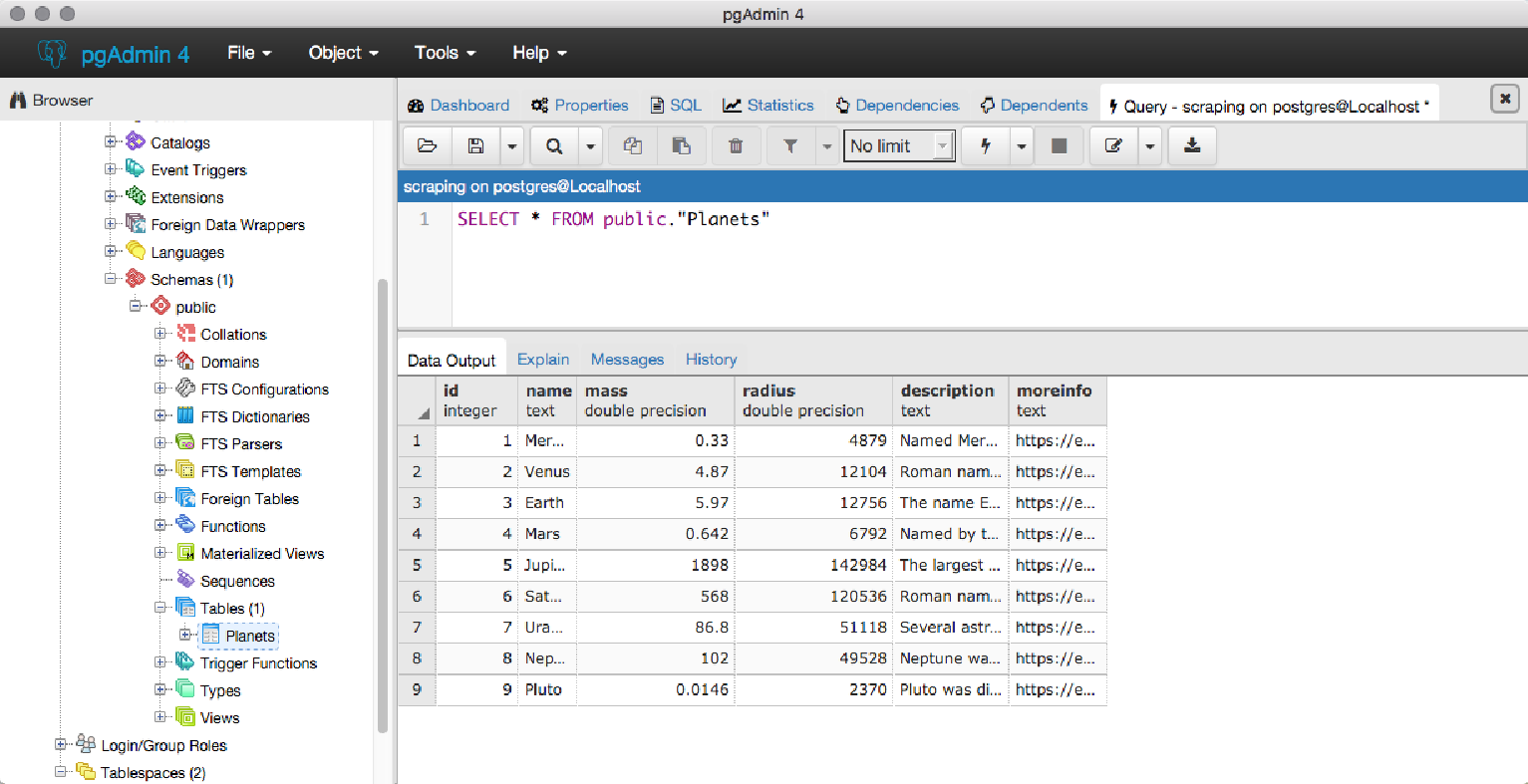Execute query with lightning bolt icon
Viewport: 1528px width, 784px height.
986,146
